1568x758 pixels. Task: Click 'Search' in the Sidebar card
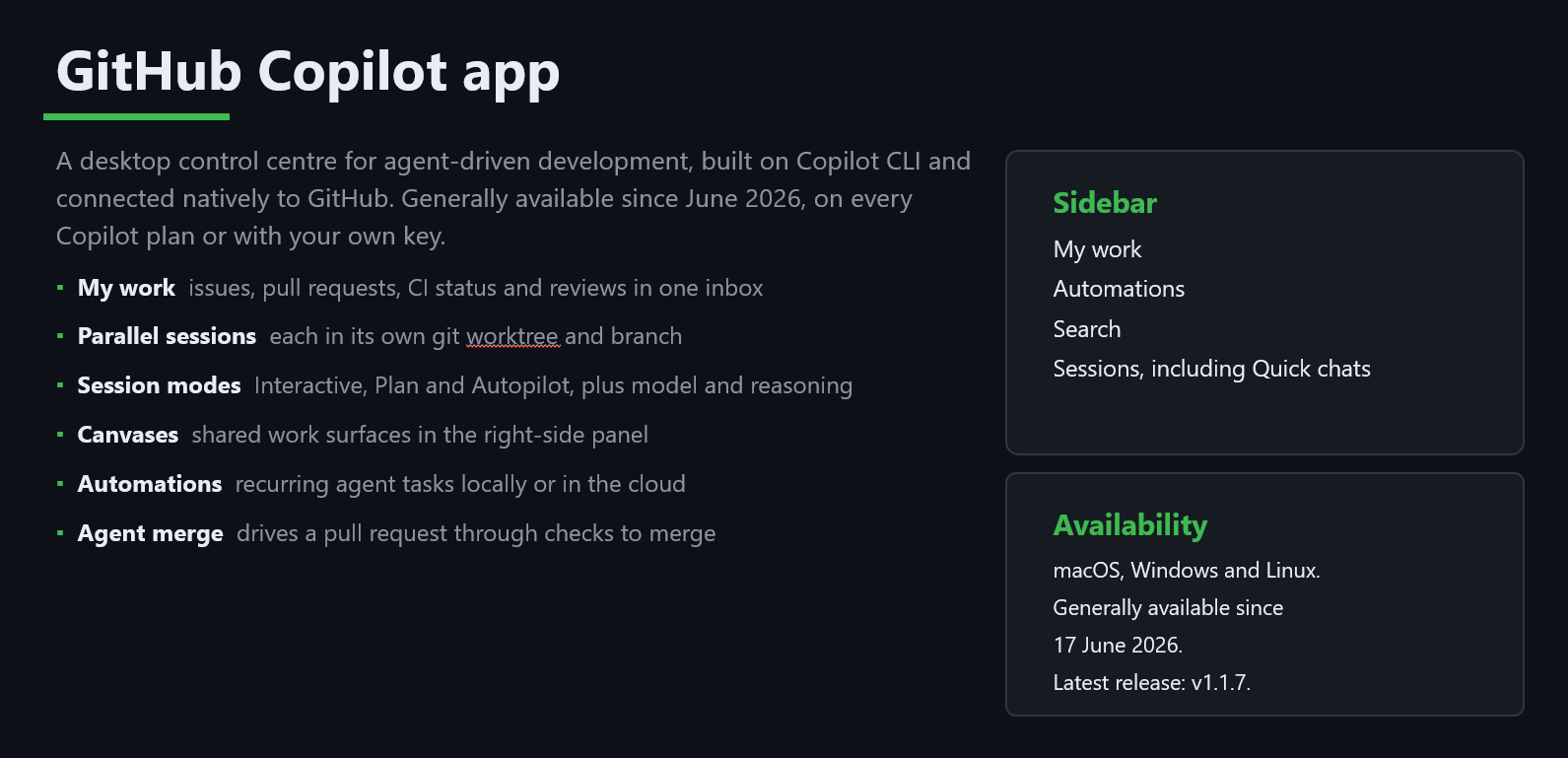pyautogui.click(x=1087, y=329)
